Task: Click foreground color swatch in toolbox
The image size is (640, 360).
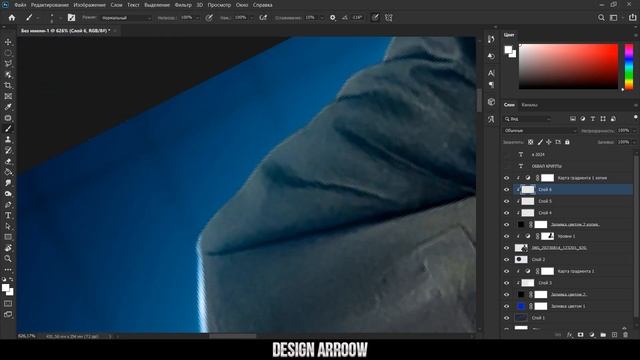Action: point(6,288)
